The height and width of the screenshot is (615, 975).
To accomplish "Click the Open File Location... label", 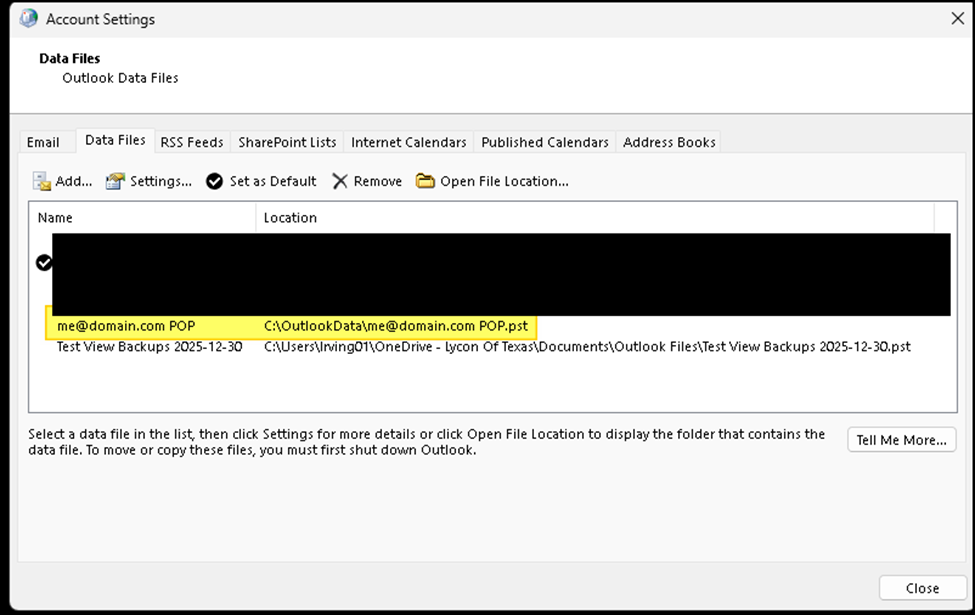I will pyautogui.click(x=504, y=182).
